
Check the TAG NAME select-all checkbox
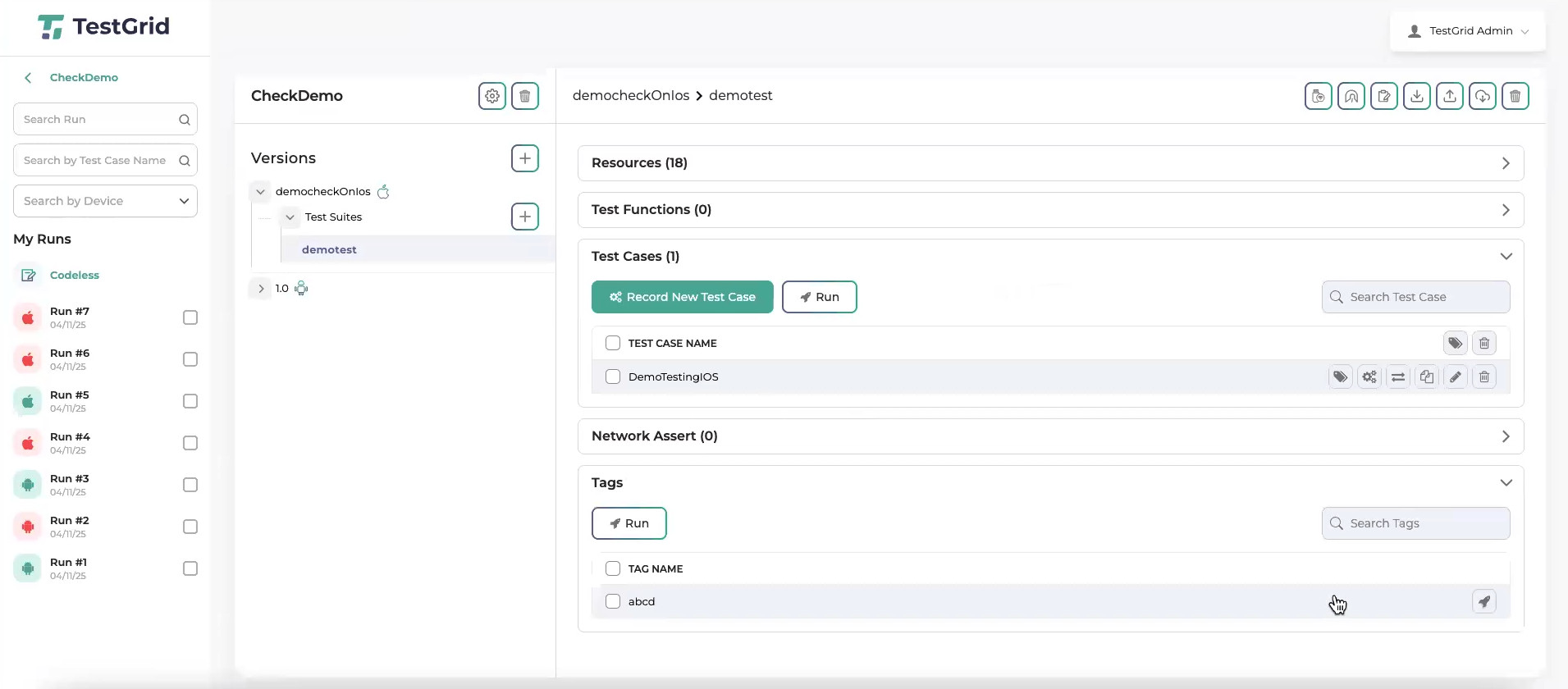[613, 568]
